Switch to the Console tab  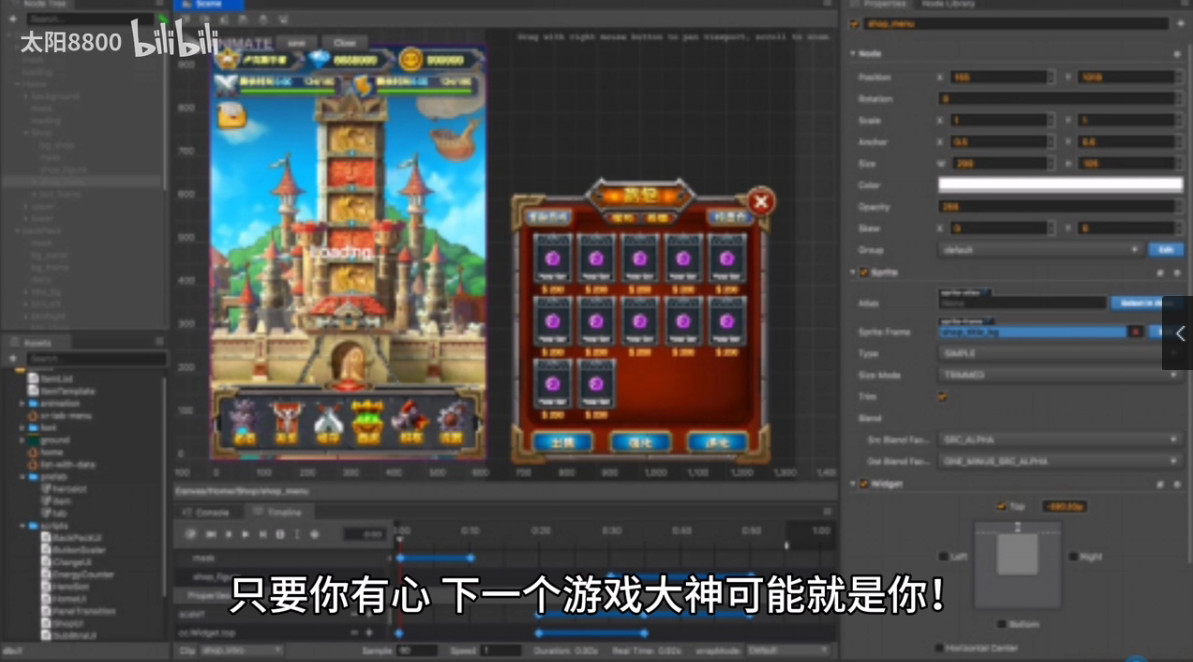pos(206,512)
